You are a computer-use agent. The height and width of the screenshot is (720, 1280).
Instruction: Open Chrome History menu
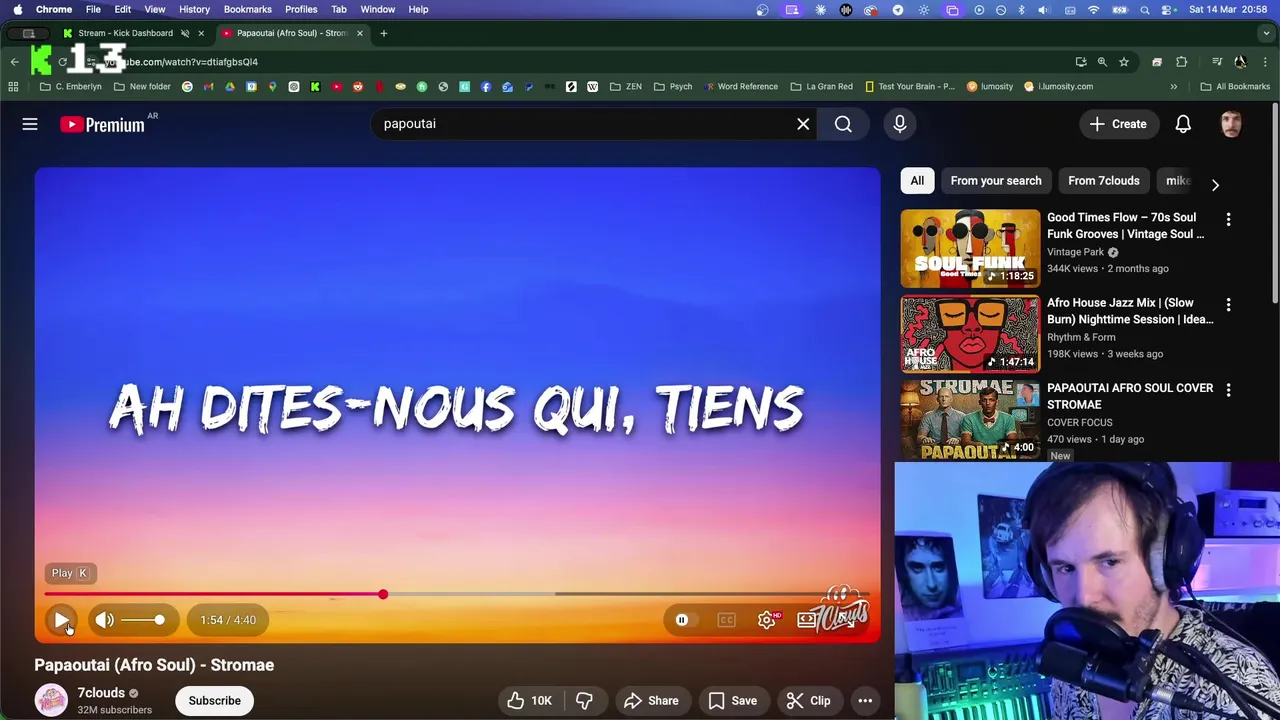194,9
